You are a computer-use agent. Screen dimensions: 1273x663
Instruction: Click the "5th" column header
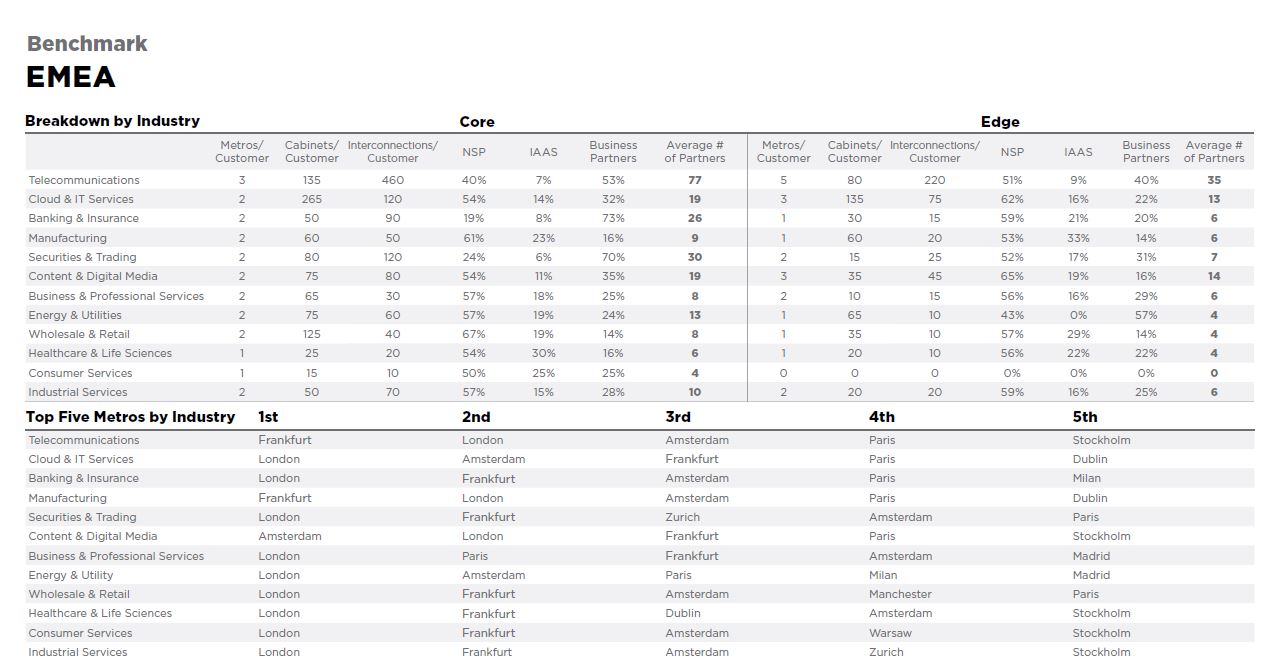coord(1085,417)
